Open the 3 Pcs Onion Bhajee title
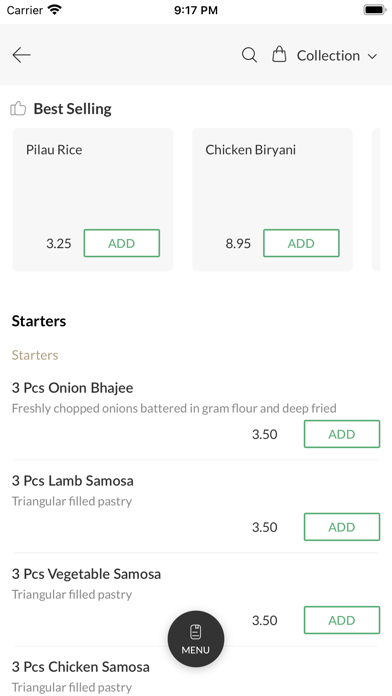Viewport: 392px width, 696px height. (x=72, y=388)
